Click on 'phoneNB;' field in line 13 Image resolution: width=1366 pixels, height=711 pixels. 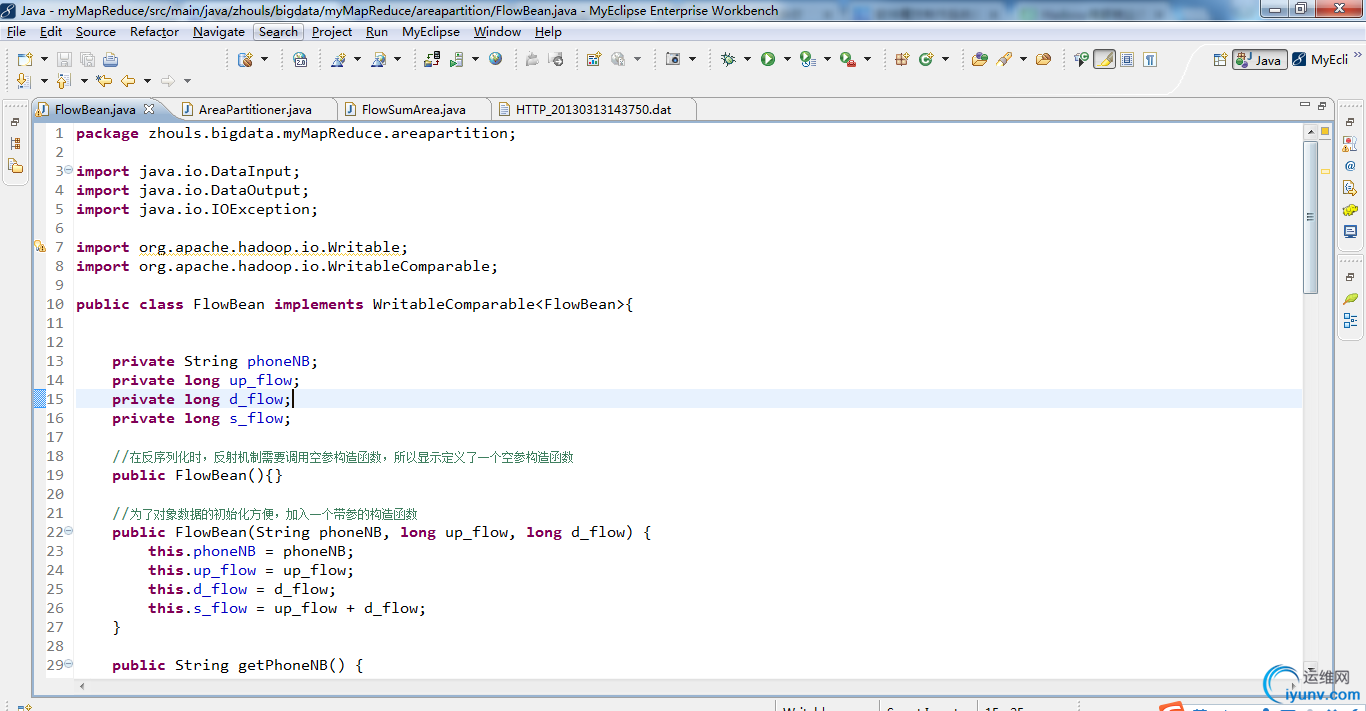[283, 361]
